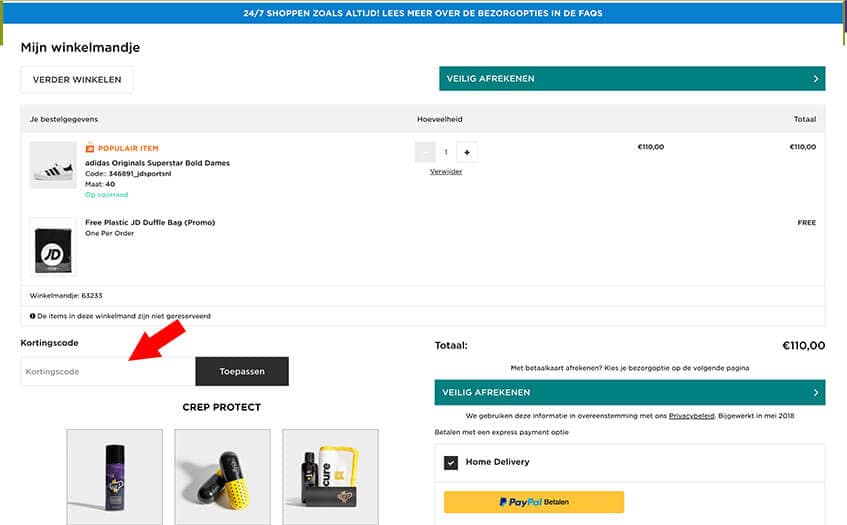Select the Crep Protect Cure kit product
Viewport: 847px width, 525px height.
tap(331, 477)
